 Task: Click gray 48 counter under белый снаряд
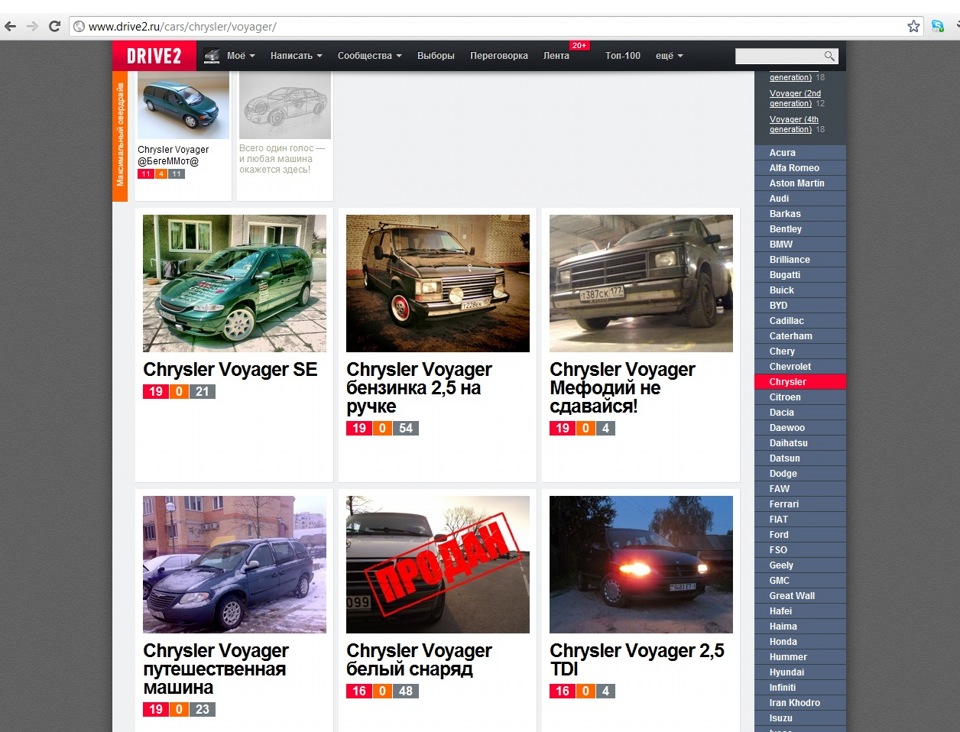(x=405, y=691)
